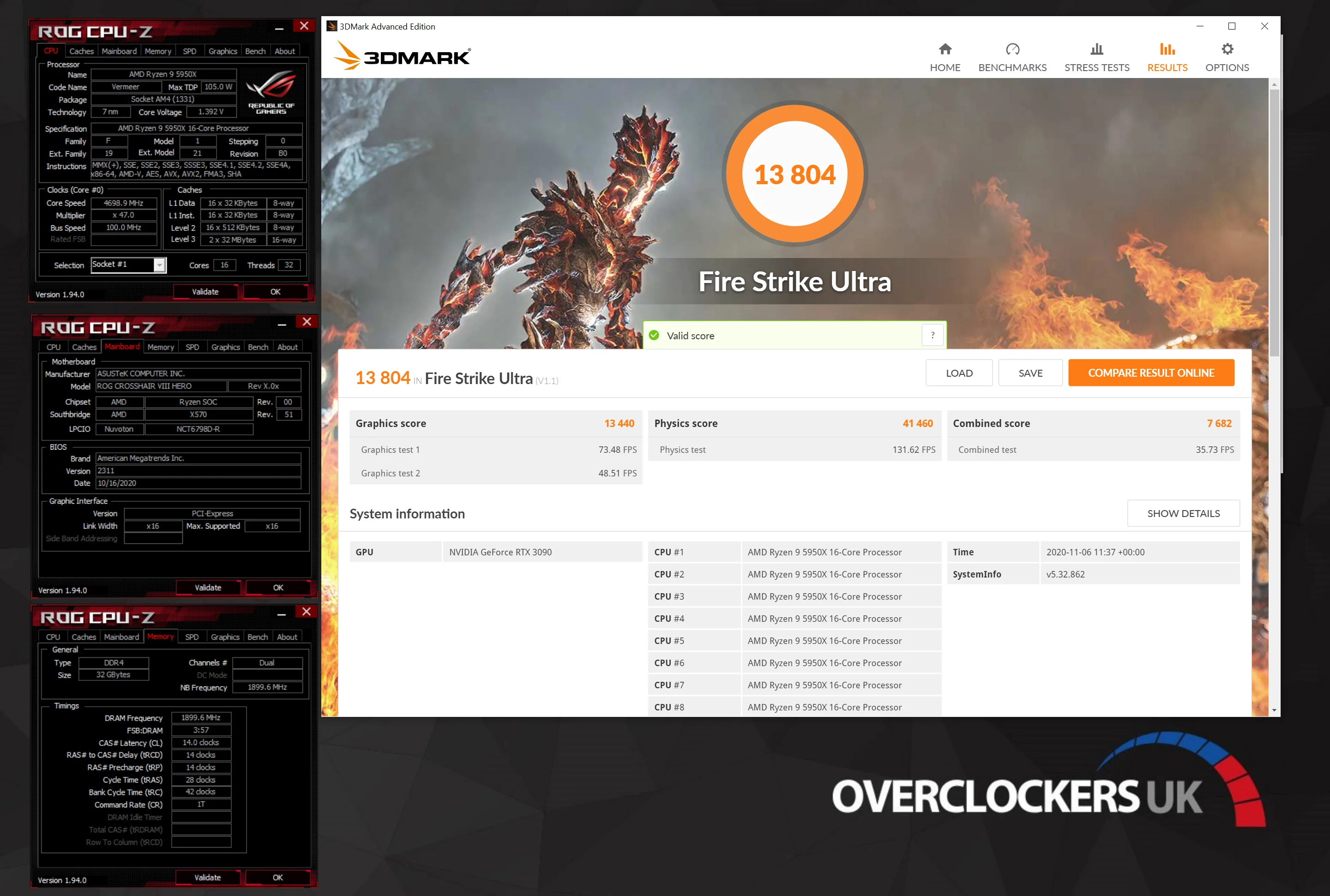Click the 3DMark vertical scrollbar thumb

1273,223
